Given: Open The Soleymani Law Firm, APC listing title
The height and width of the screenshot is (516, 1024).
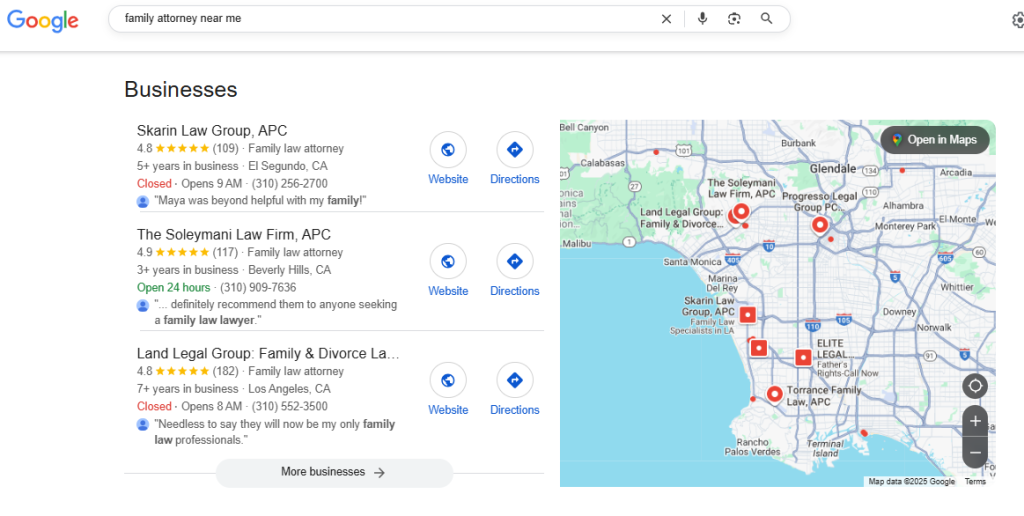Looking at the screenshot, I should pos(234,234).
